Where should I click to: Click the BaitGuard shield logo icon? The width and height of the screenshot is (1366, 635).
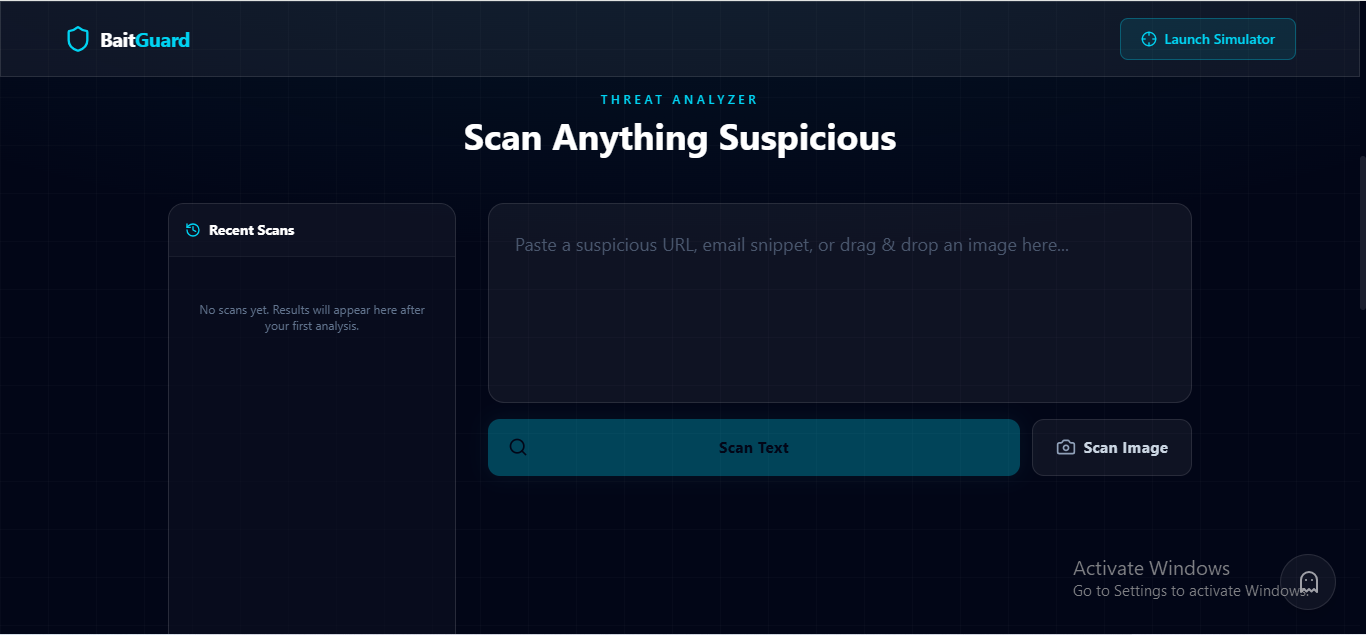click(x=78, y=40)
